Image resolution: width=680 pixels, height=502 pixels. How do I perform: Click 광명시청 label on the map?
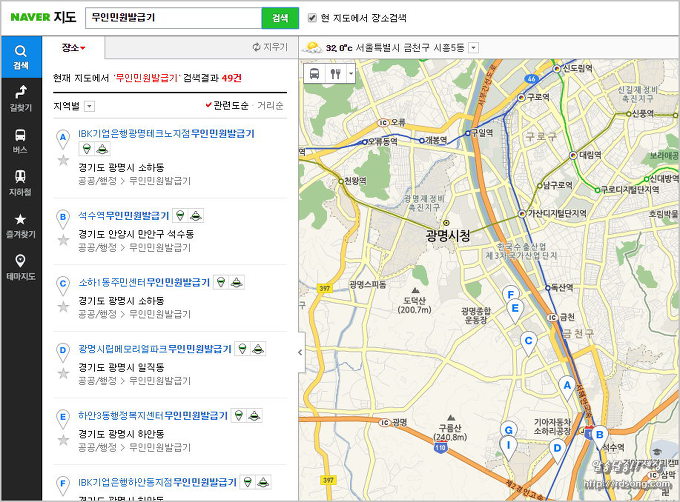coord(448,236)
